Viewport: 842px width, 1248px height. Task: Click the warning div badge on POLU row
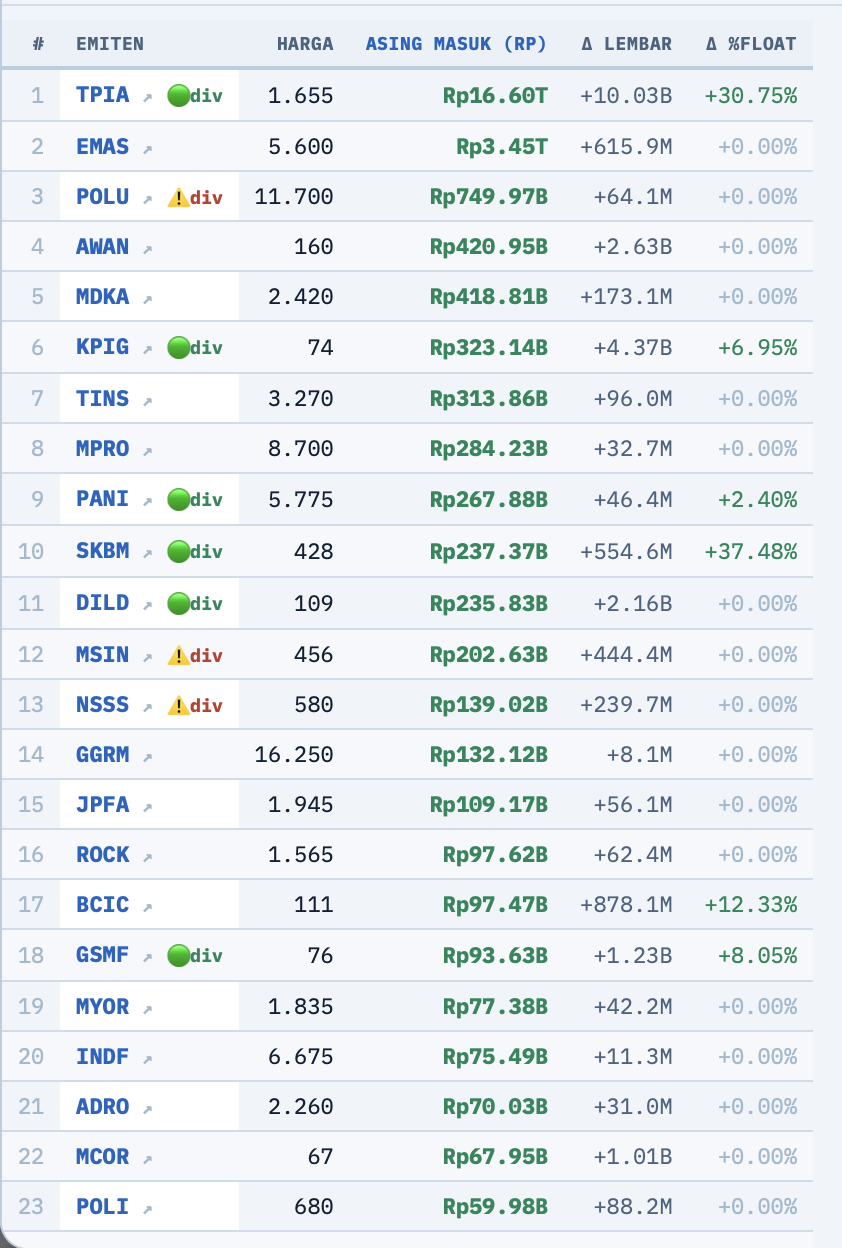tap(195, 197)
